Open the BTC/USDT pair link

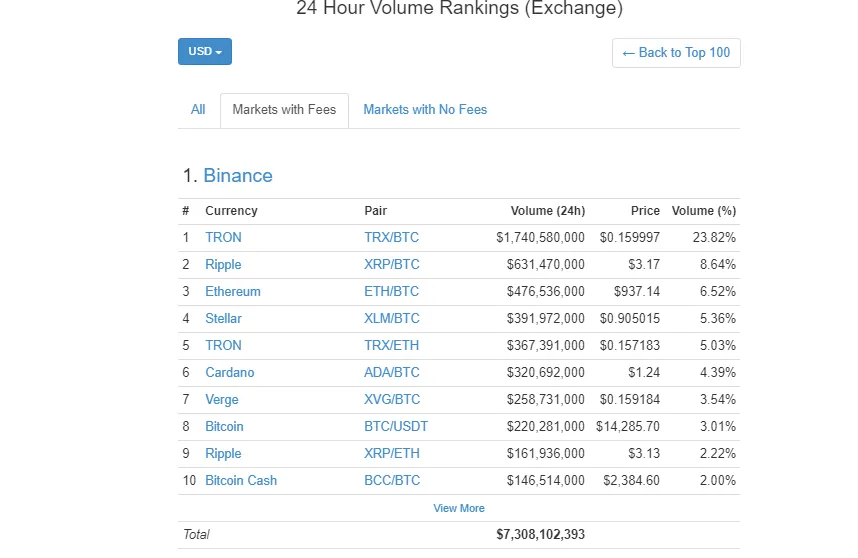click(395, 427)
